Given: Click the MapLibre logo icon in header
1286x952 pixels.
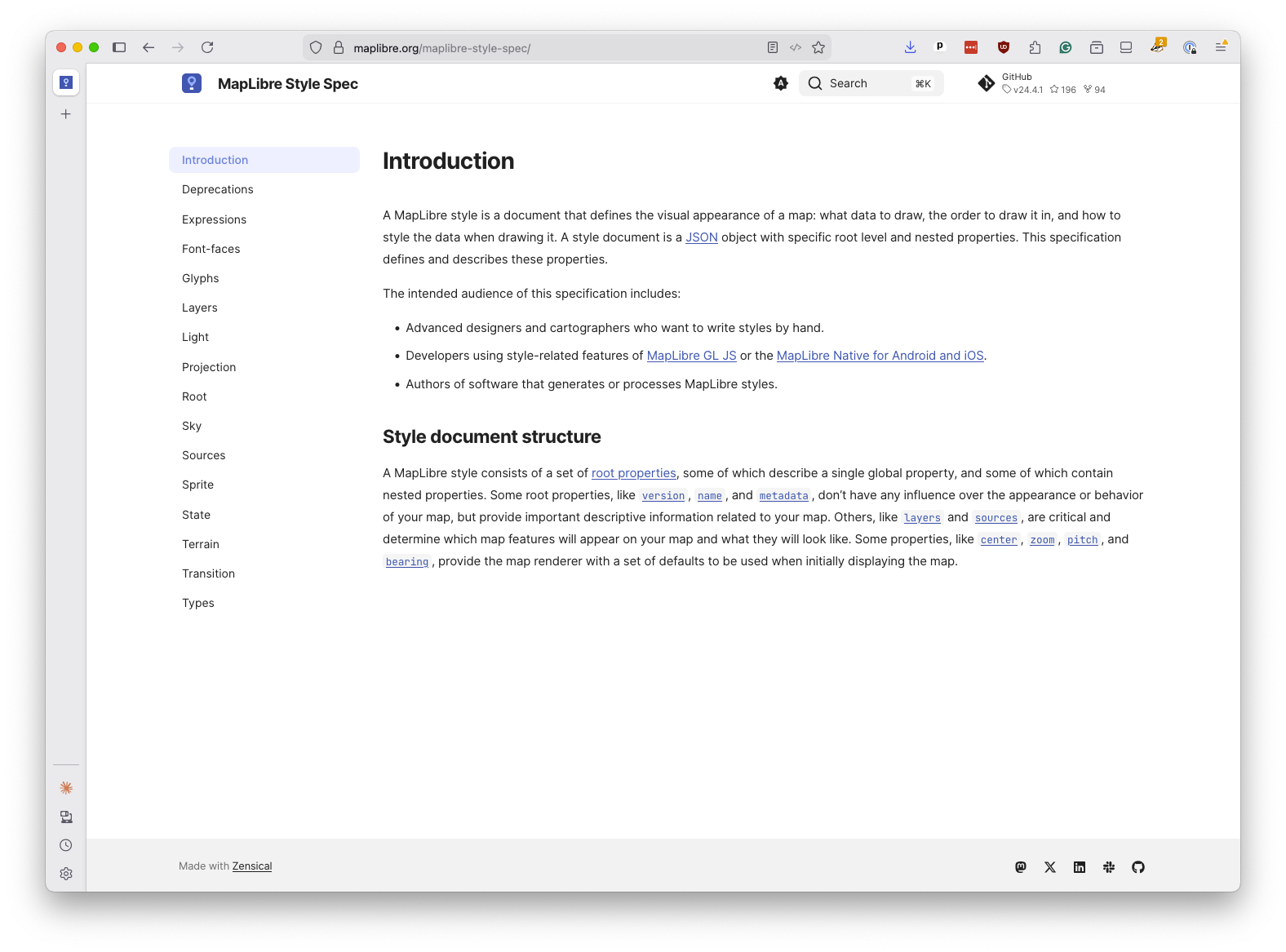Looking at the screenshot, I should click(192, 83).
